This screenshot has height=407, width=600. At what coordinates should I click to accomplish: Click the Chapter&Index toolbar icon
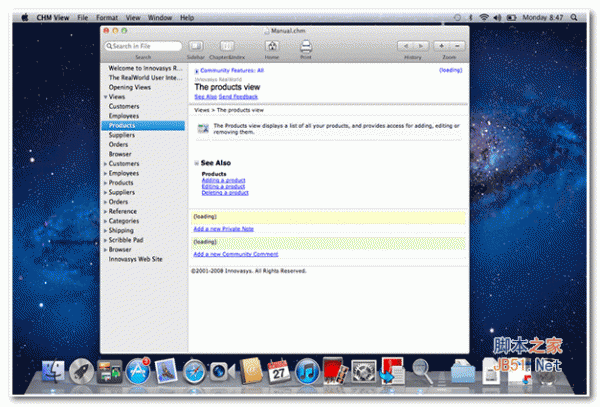pyautogui.click(x=226, y=46)
